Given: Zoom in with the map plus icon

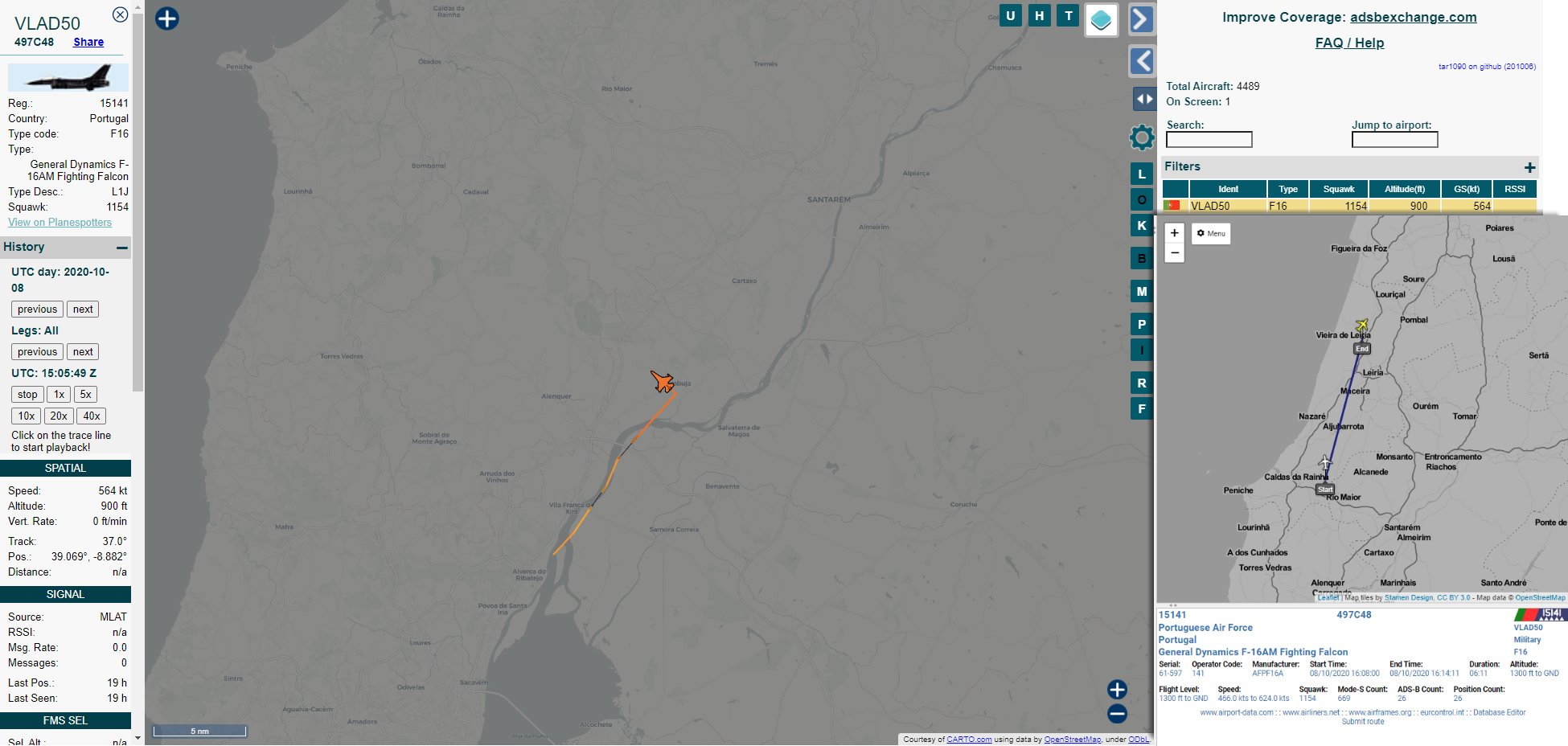Looking at the screenshot, I should 1117,690.
